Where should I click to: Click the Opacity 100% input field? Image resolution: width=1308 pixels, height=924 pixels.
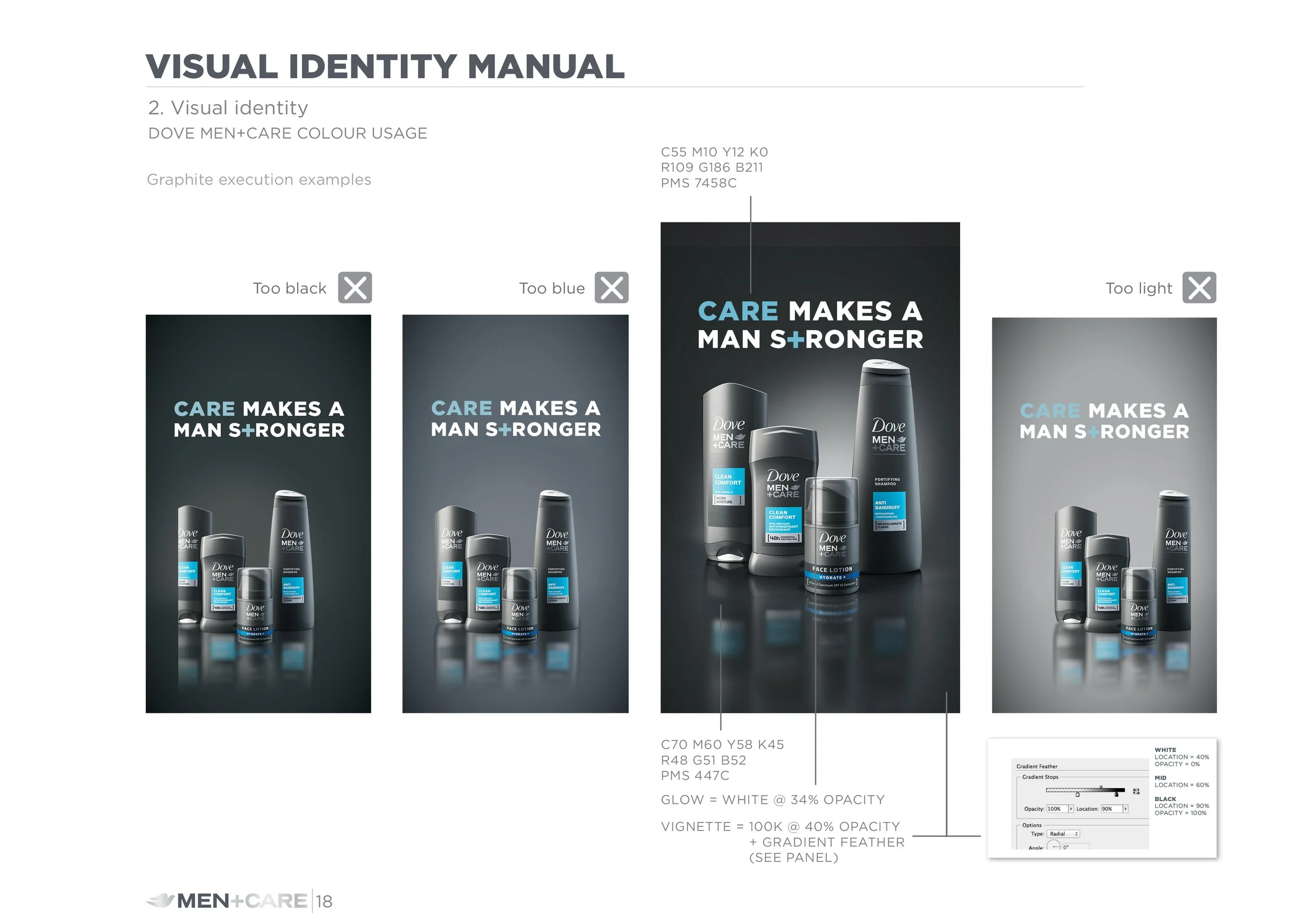pyautogui.click(x=1057, y=808)
